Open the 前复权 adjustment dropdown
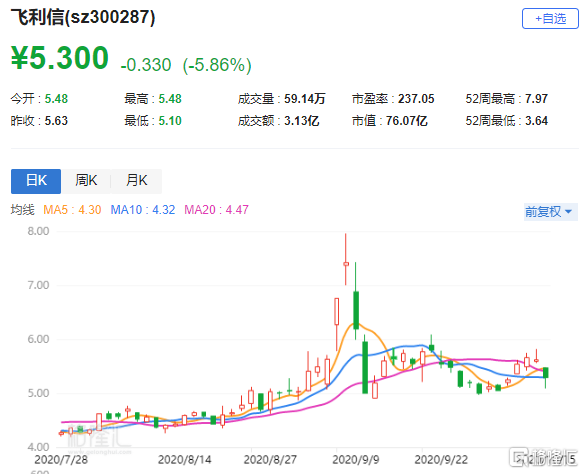The height and width of the screenshot is (474, 584). coord(550,211)
